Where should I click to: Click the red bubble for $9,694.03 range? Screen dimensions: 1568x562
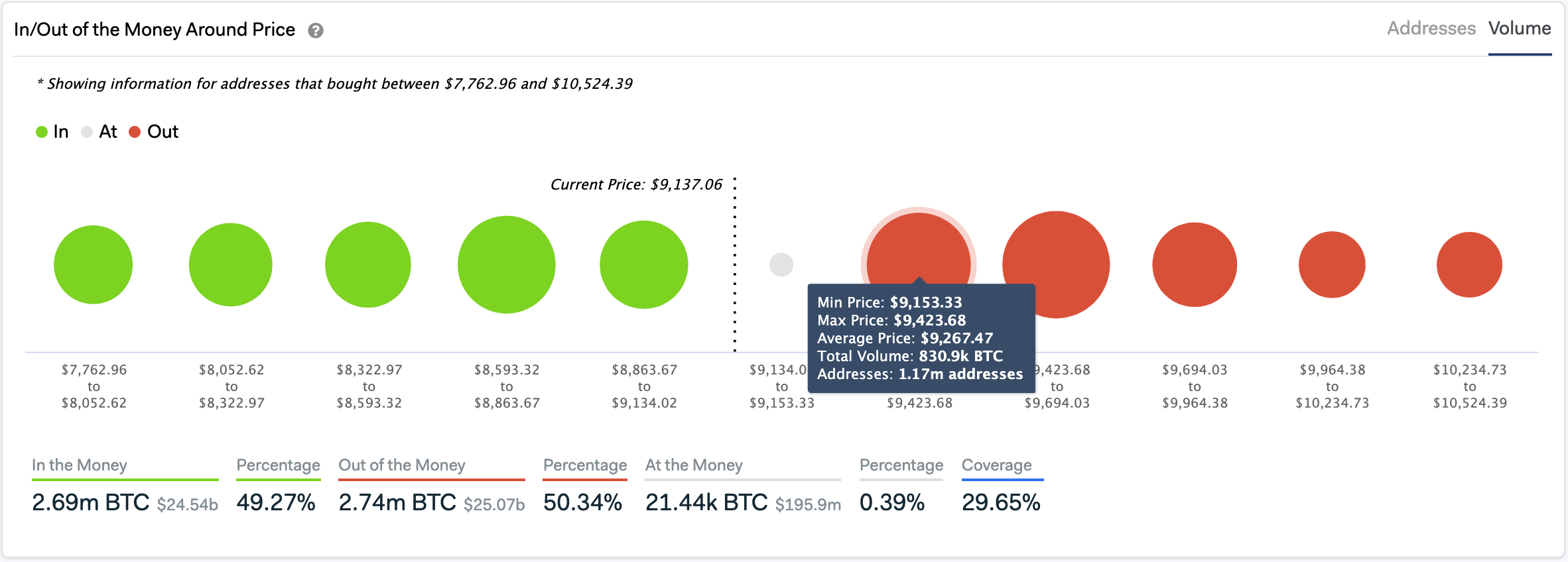click(x=1194, y=264)
